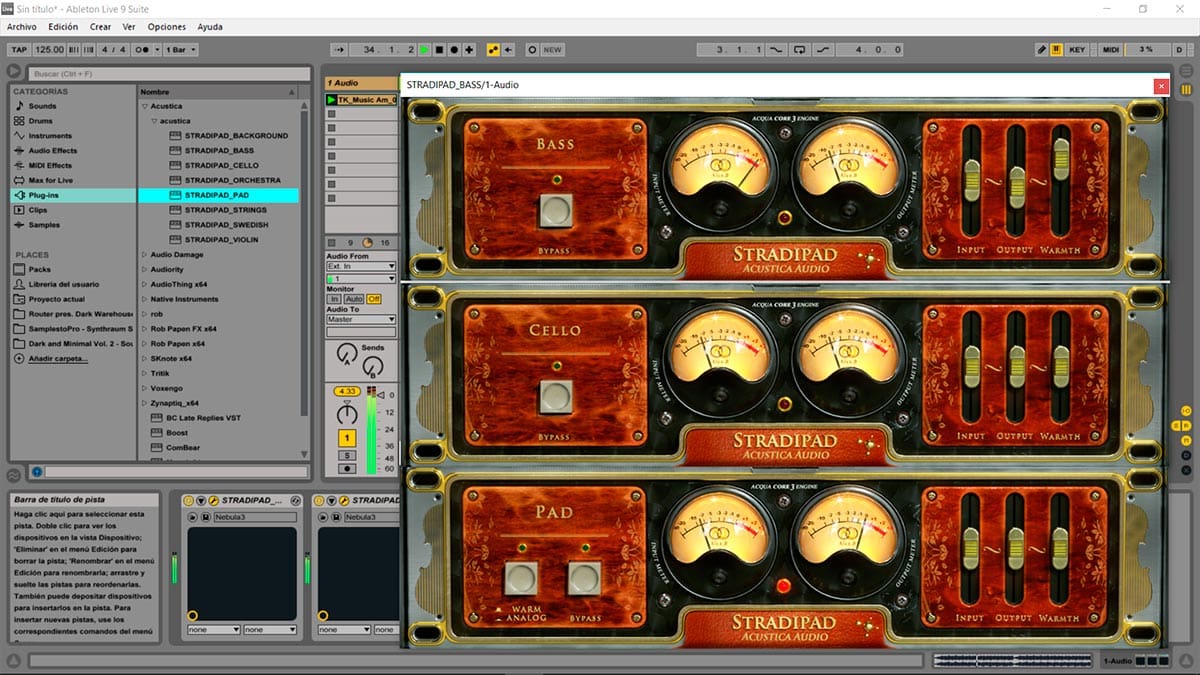
Task: Set Monitor to Auto
Action: [354, 299]
